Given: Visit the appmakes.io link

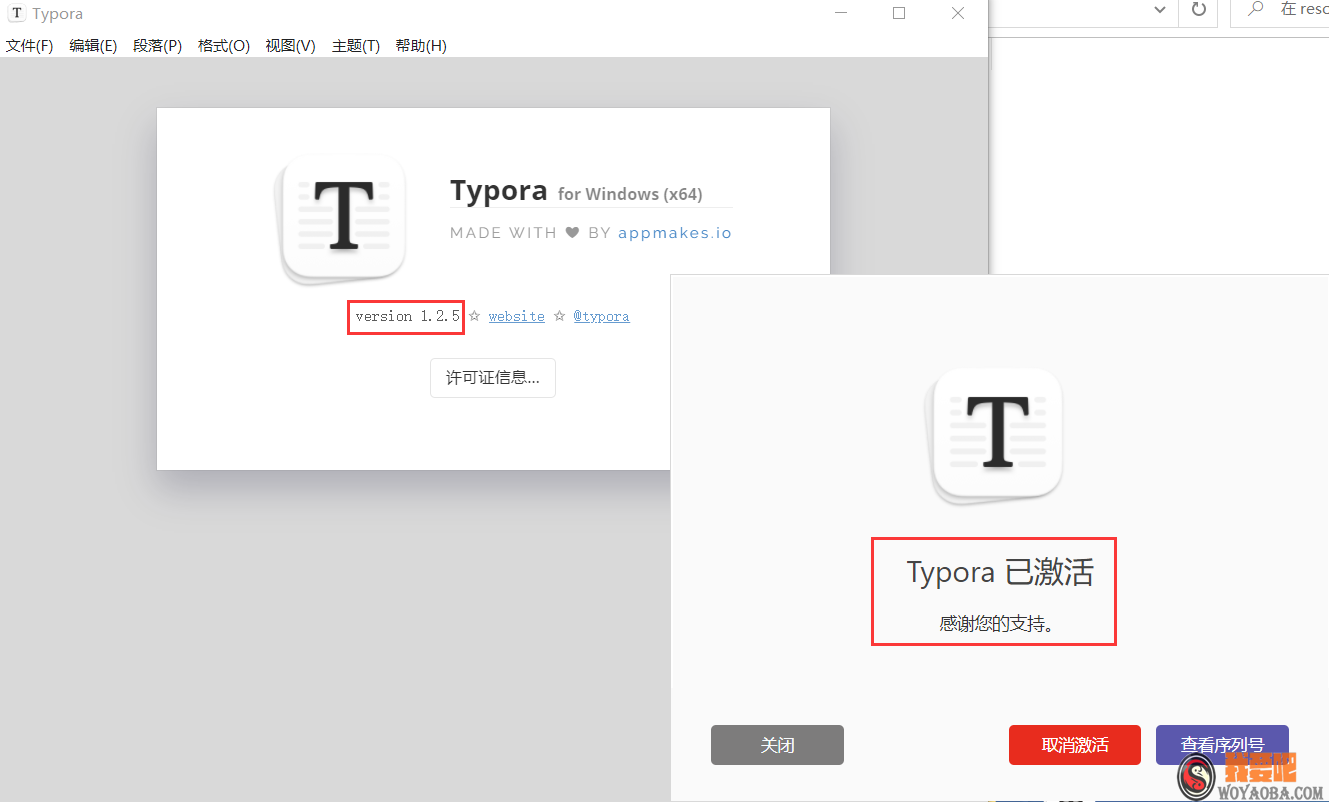Looking at the screenshot, I should (x=675, y=233).
